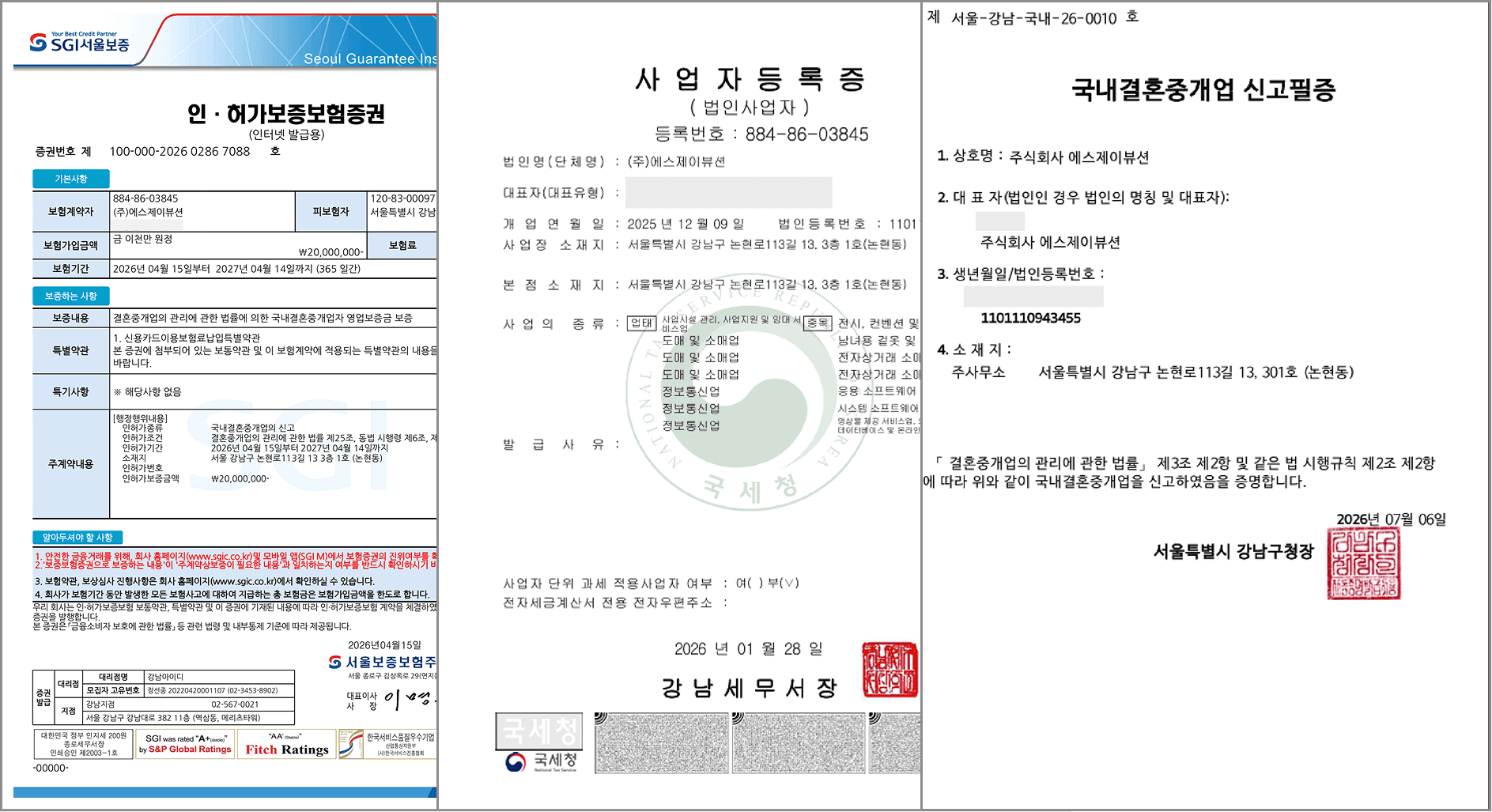Click the 보험계약자 header cell
Viewport: 1492px width, 812px height.
tap(71, 212)
